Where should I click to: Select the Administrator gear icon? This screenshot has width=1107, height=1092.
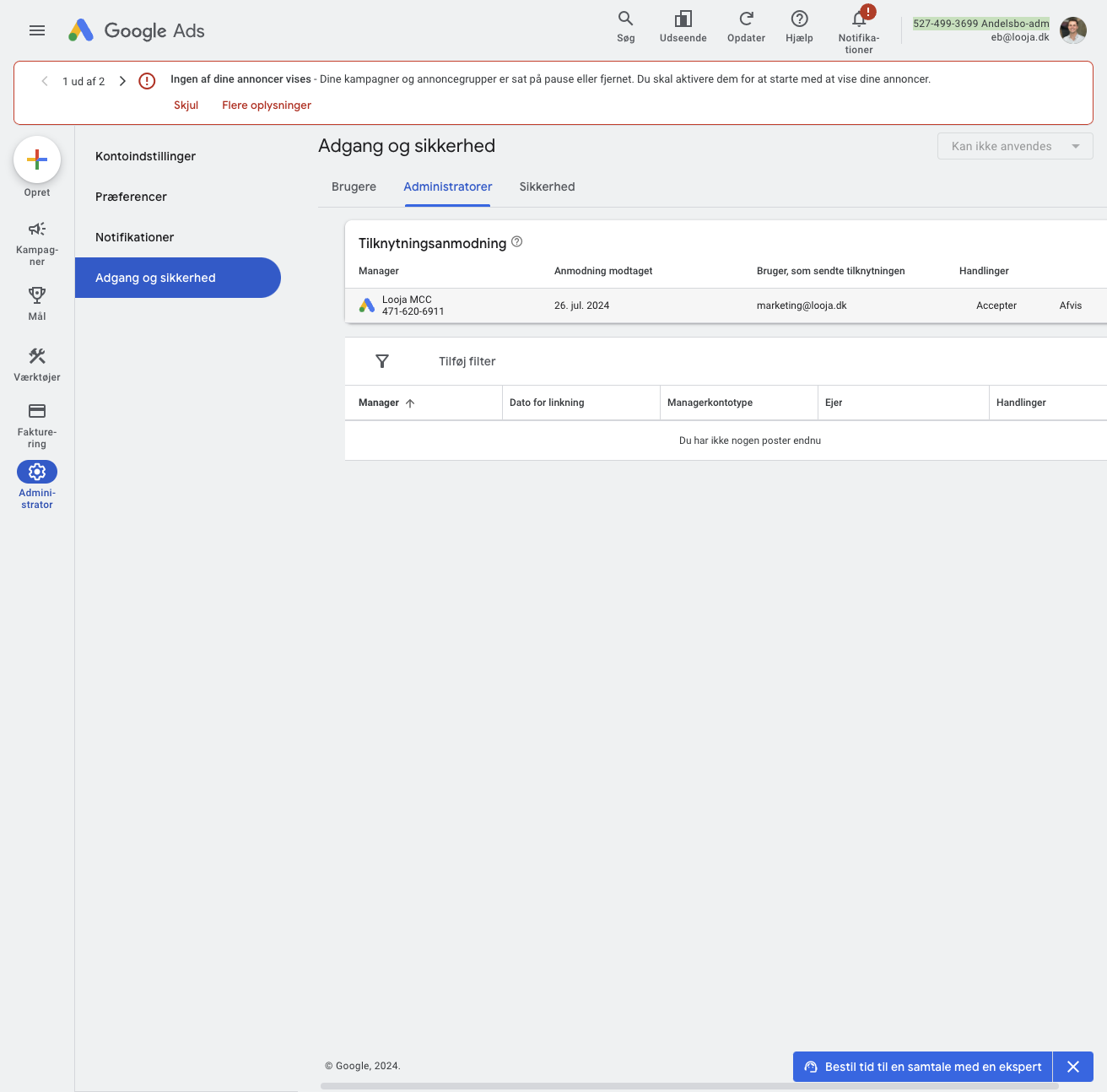(37, 472)
